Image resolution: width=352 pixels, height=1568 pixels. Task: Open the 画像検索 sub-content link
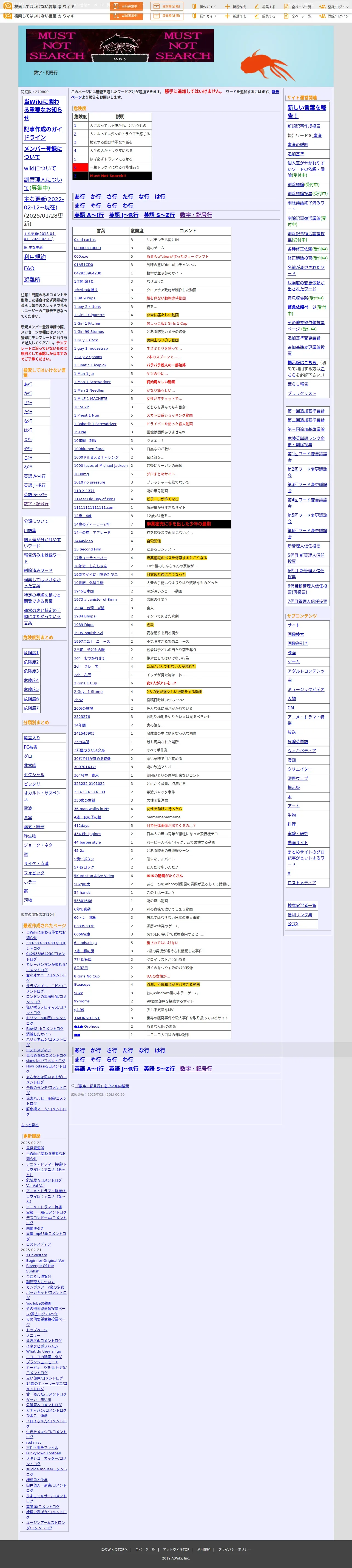296,634
